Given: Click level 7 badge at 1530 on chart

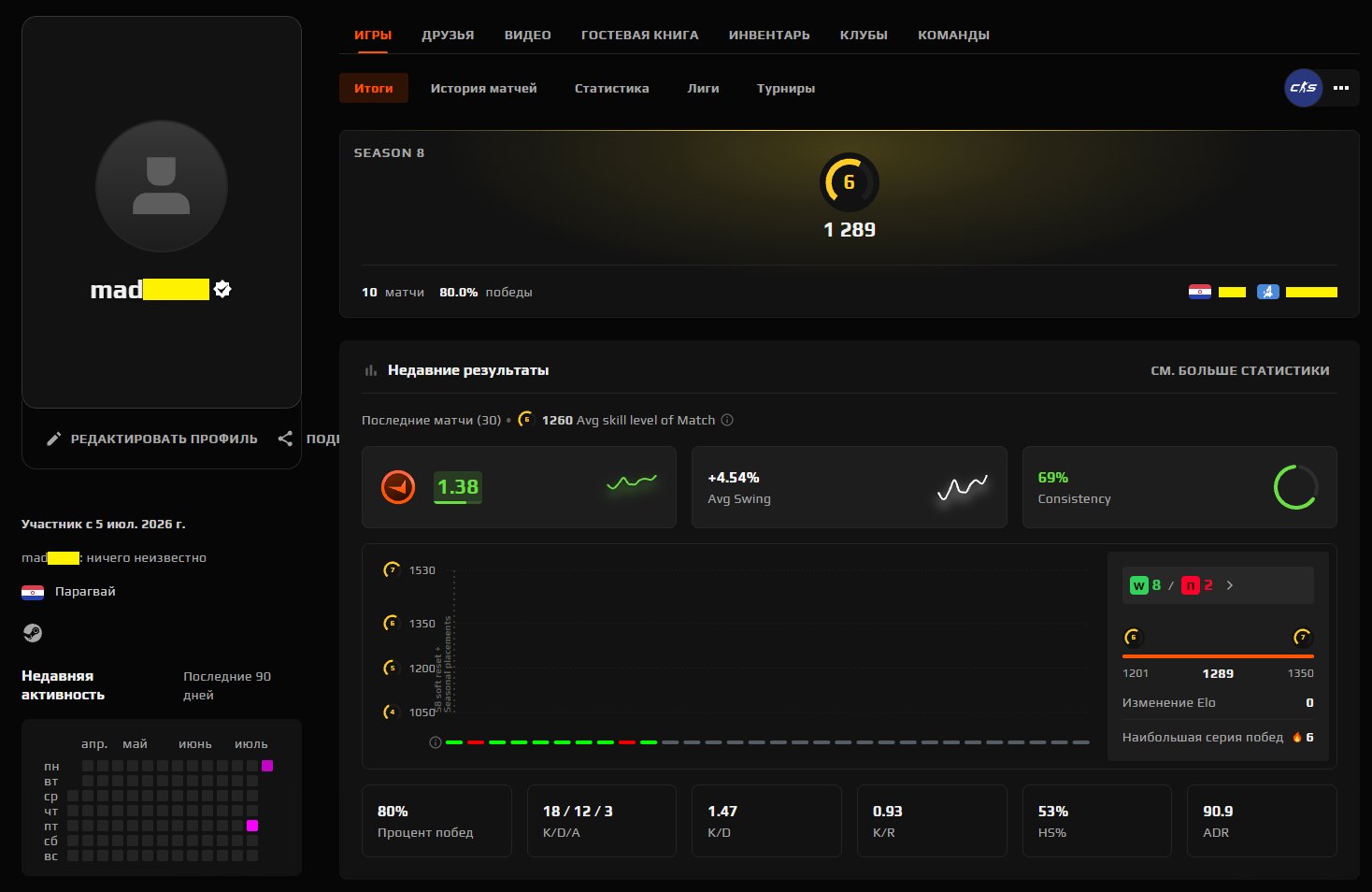Looking at the screenshot, I should point(392,569).
